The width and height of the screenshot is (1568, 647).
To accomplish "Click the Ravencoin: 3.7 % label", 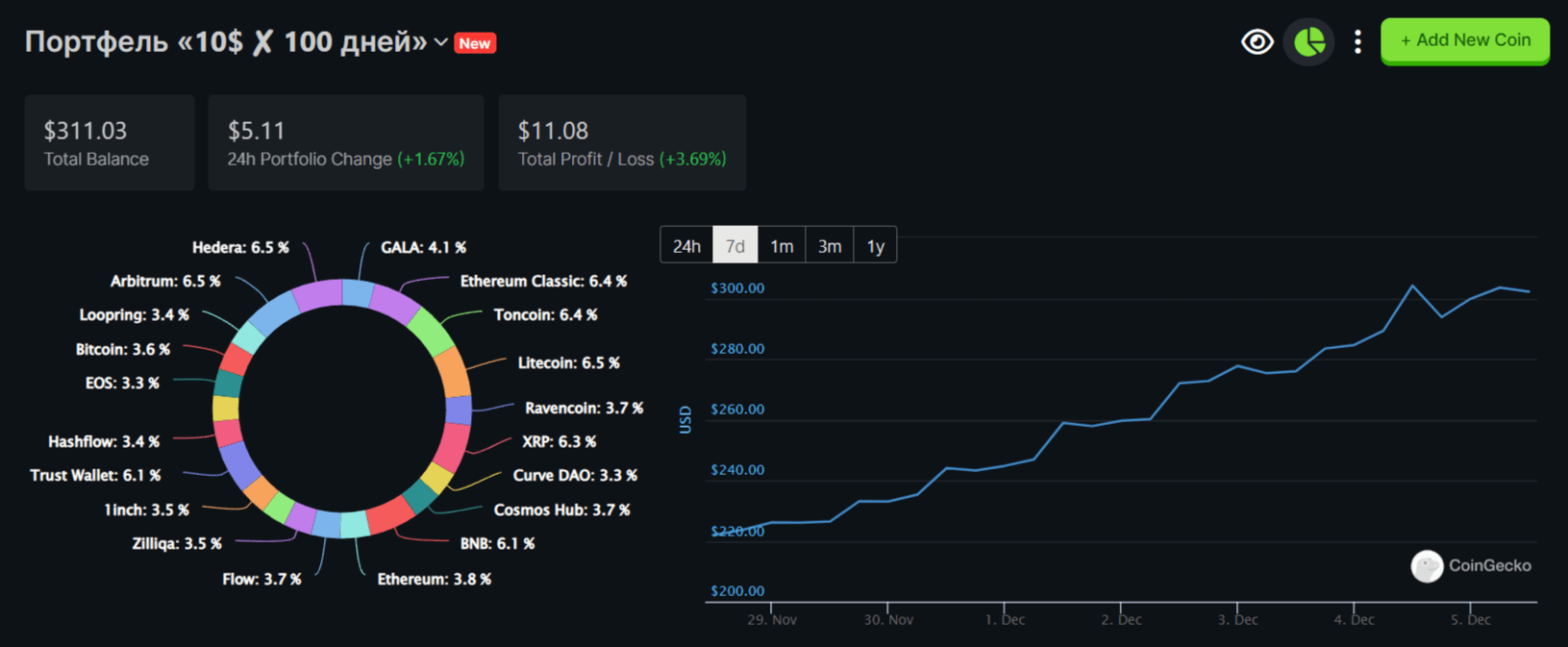I will pos(584,408).
